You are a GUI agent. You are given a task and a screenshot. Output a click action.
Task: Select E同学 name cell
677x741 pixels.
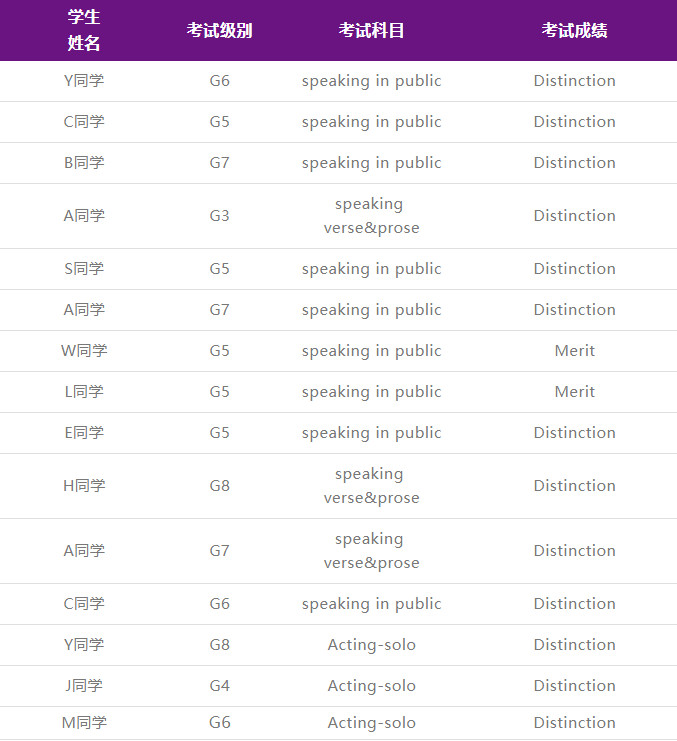pos(84,433)
